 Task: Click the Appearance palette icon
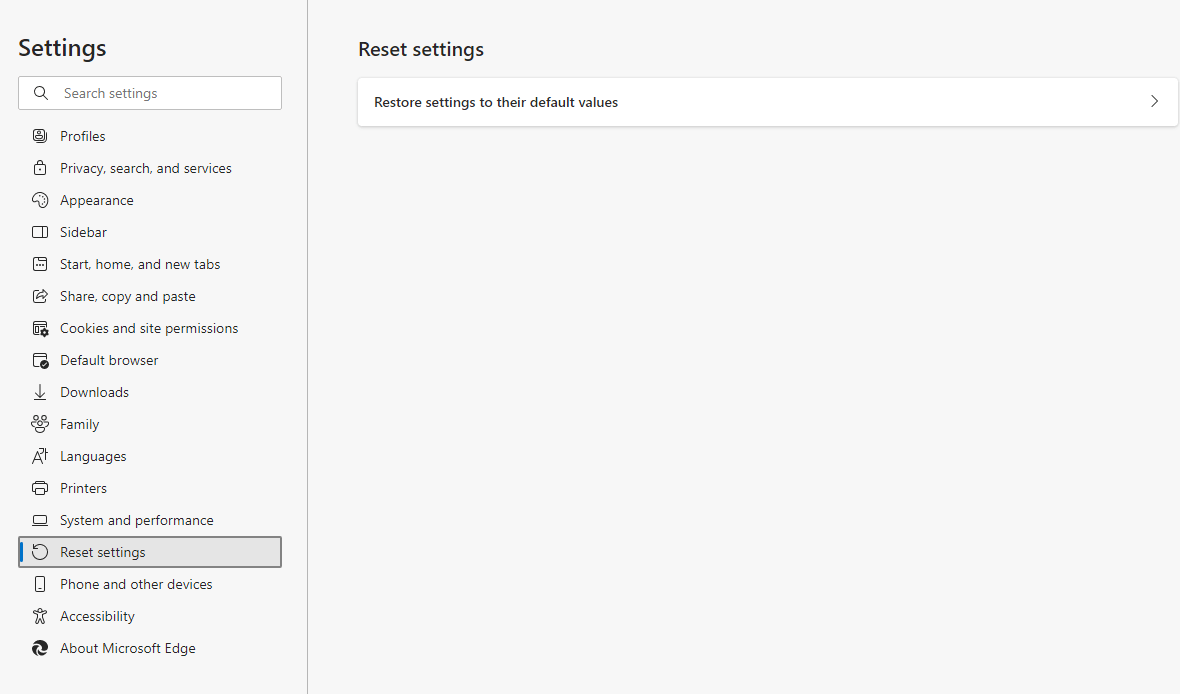[40, 200]
